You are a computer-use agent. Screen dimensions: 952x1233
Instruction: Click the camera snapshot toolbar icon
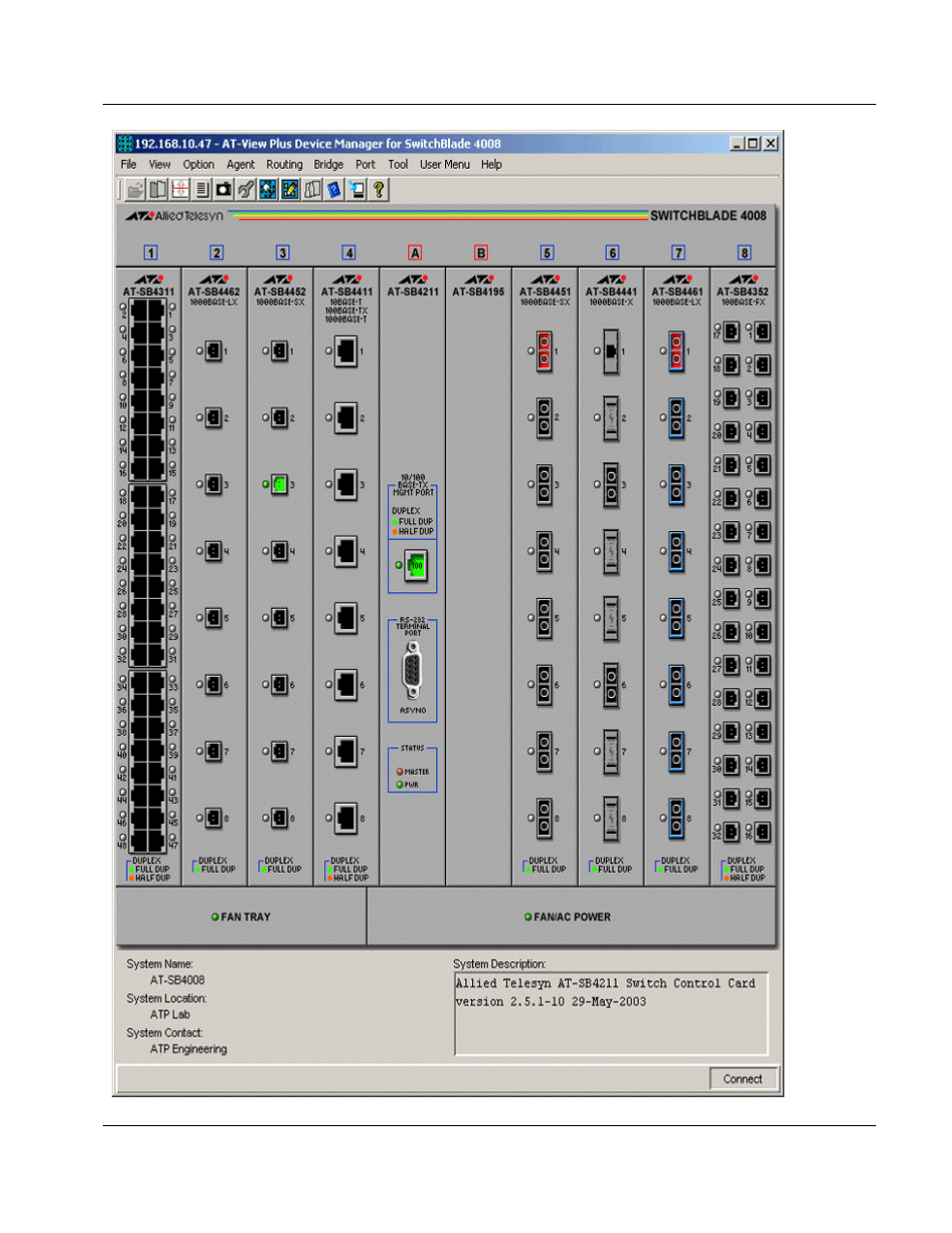pyautogui.click(x=224, y=190)
